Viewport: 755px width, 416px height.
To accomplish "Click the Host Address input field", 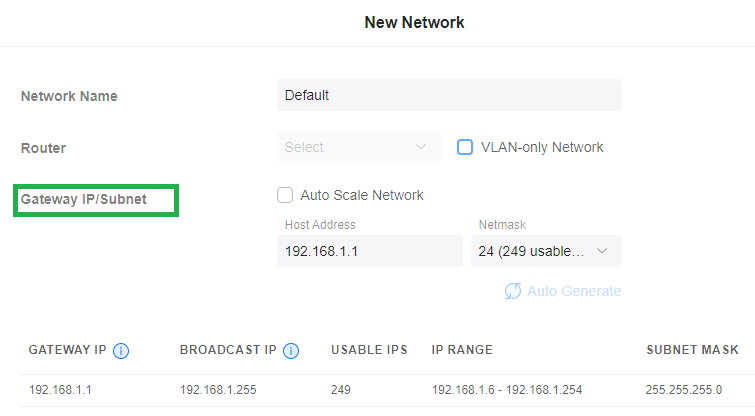I will [x=369, y=251].
